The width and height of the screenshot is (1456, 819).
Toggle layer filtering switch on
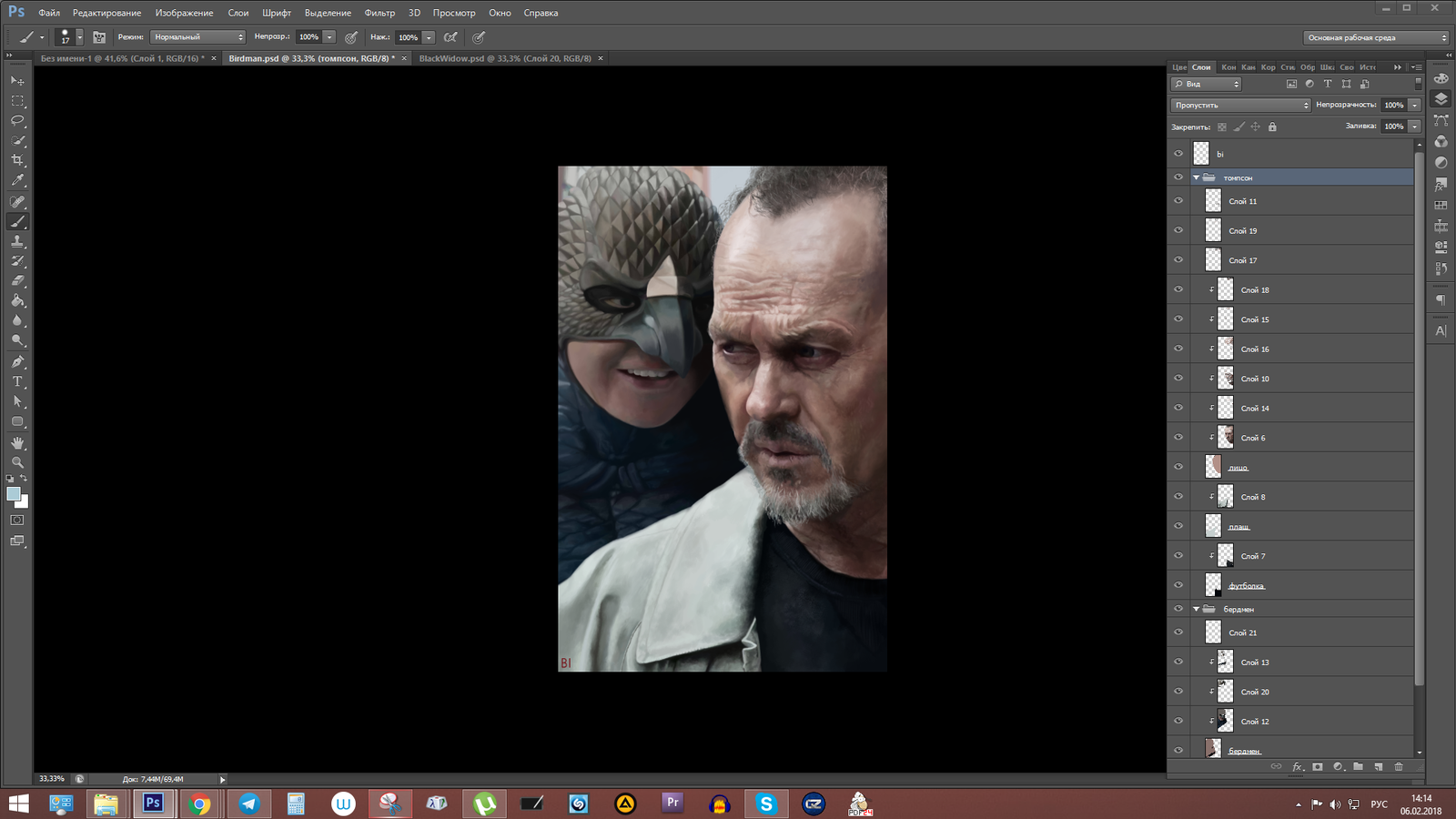[1418, 83]
